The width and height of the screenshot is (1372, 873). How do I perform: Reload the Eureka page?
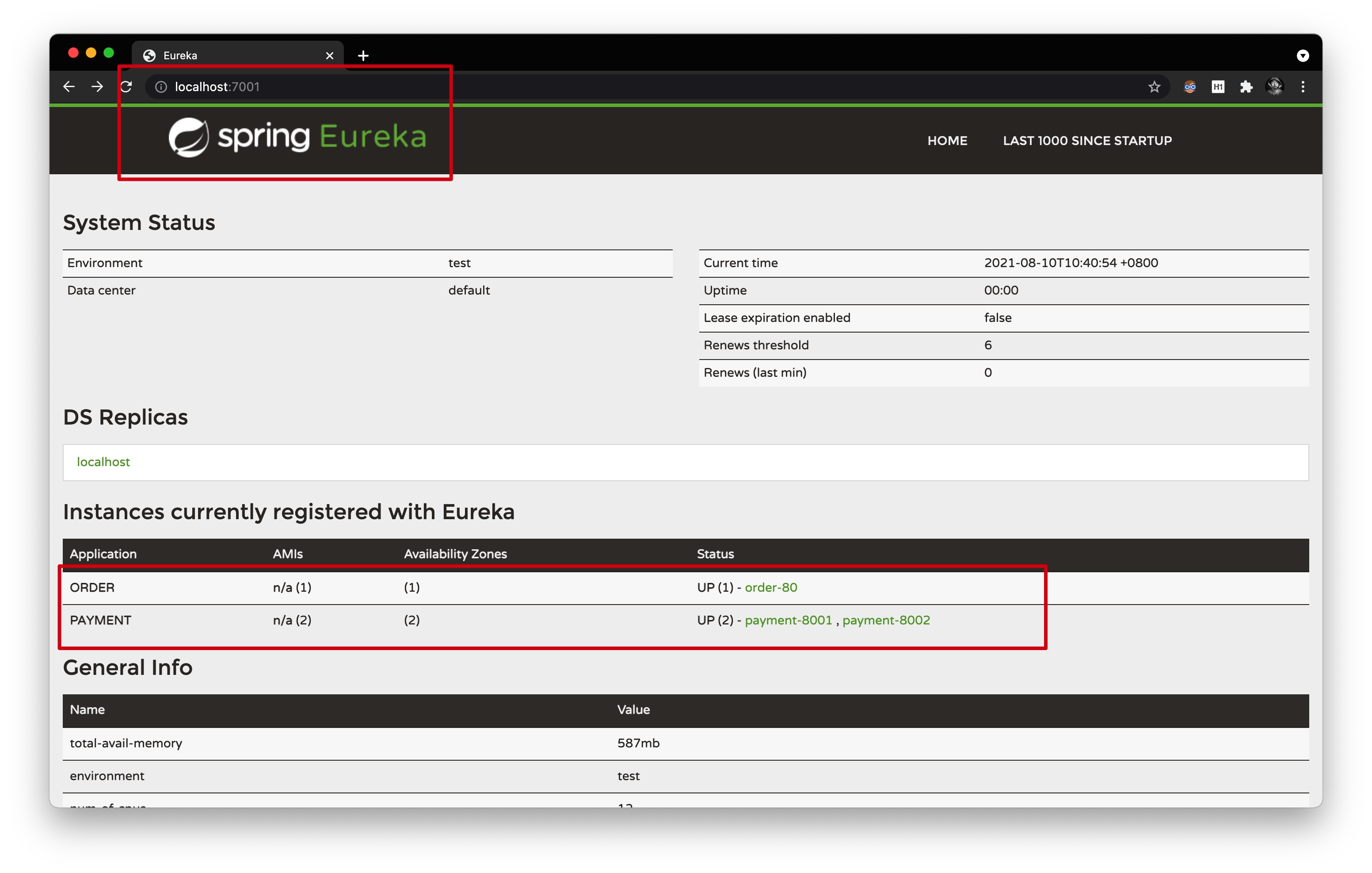click(126, 87)
